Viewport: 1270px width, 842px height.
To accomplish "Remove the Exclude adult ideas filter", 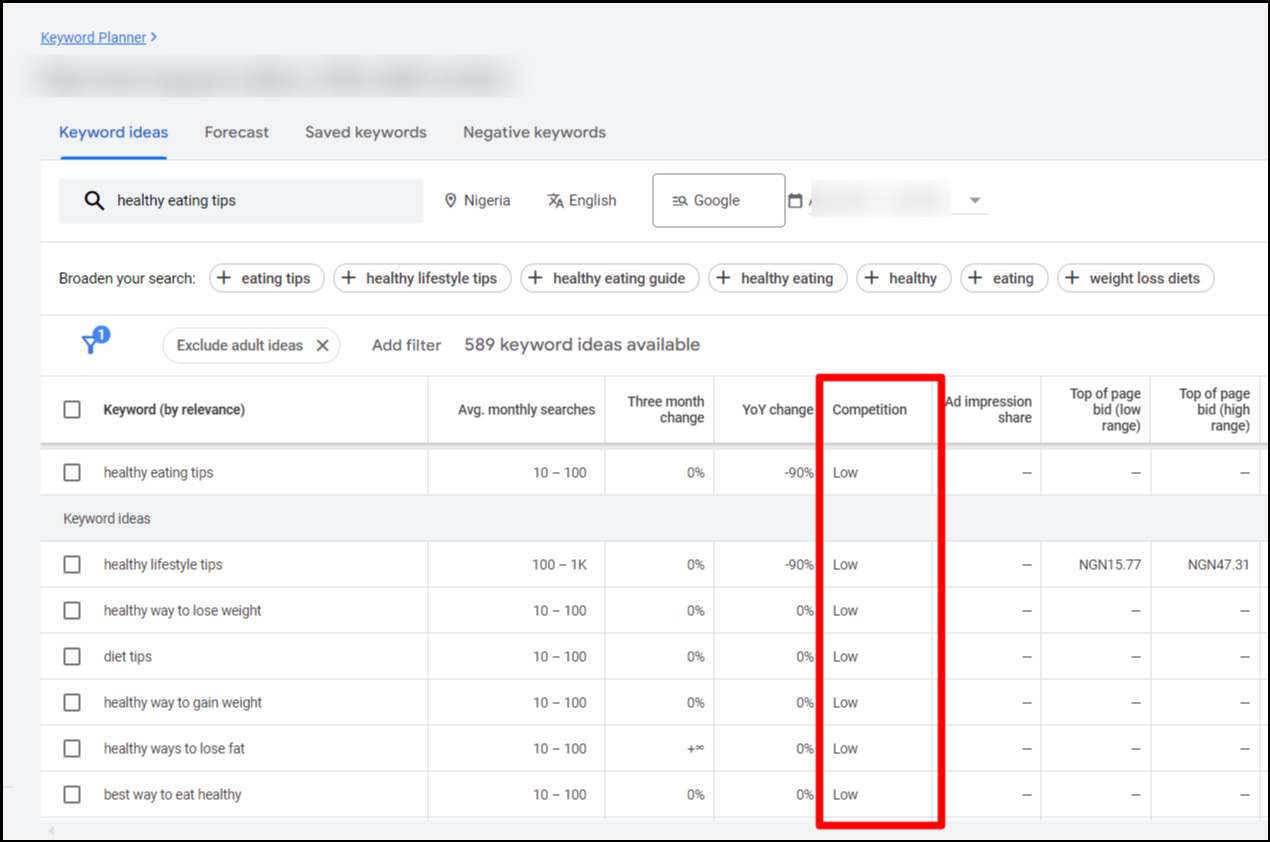I will pyautogui.click(x=322, y=345).
